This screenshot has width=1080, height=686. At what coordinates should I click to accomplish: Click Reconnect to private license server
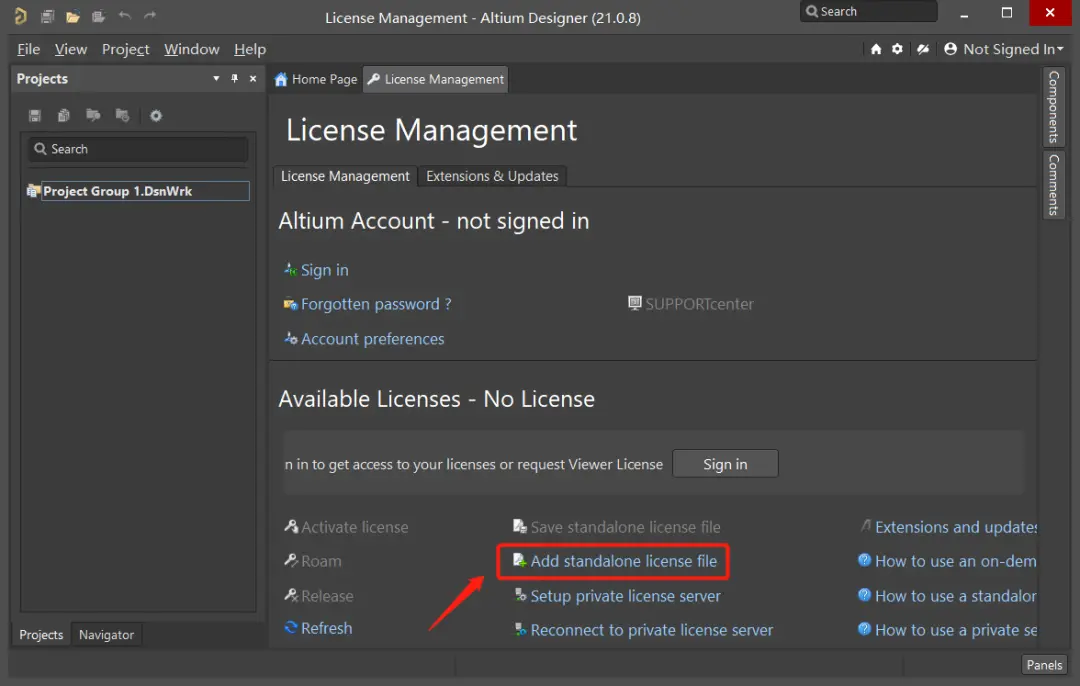click(x=652, y=630)
